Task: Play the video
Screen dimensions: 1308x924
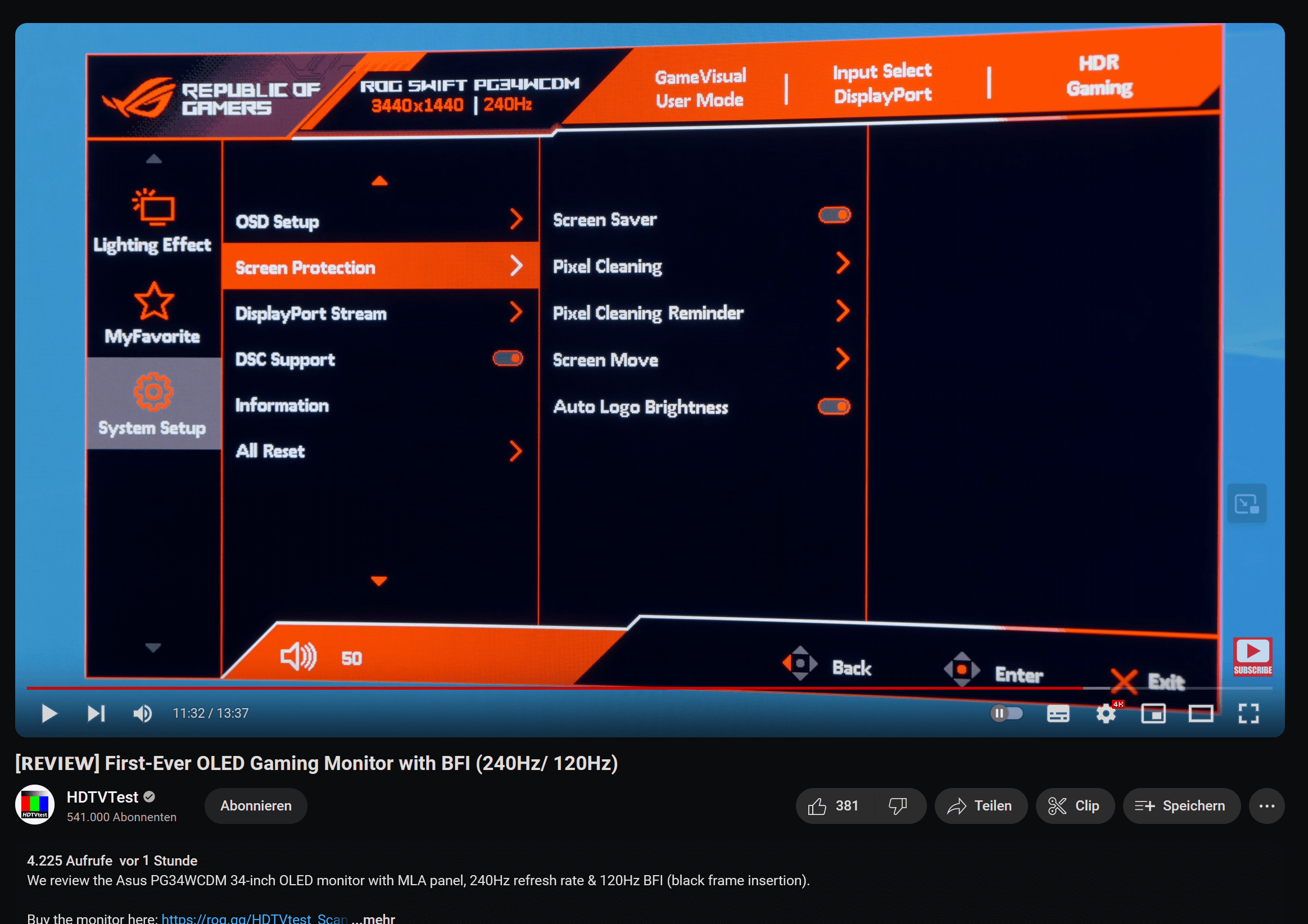Action: [x=49, y=713]
